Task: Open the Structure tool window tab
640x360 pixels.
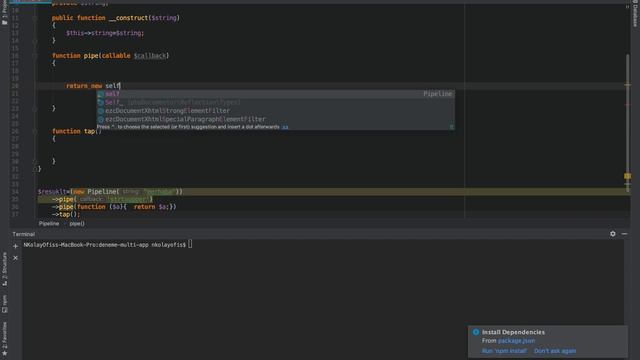Action: click(4, 269)
